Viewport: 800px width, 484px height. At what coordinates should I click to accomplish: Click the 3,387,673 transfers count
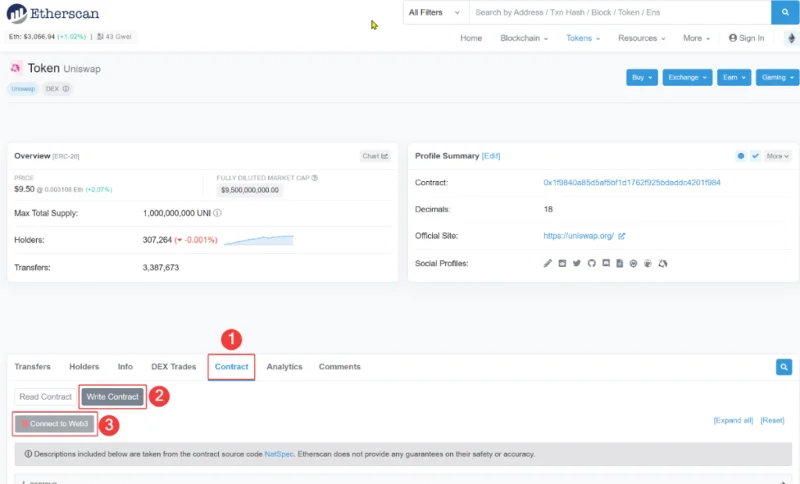[161, 268]
